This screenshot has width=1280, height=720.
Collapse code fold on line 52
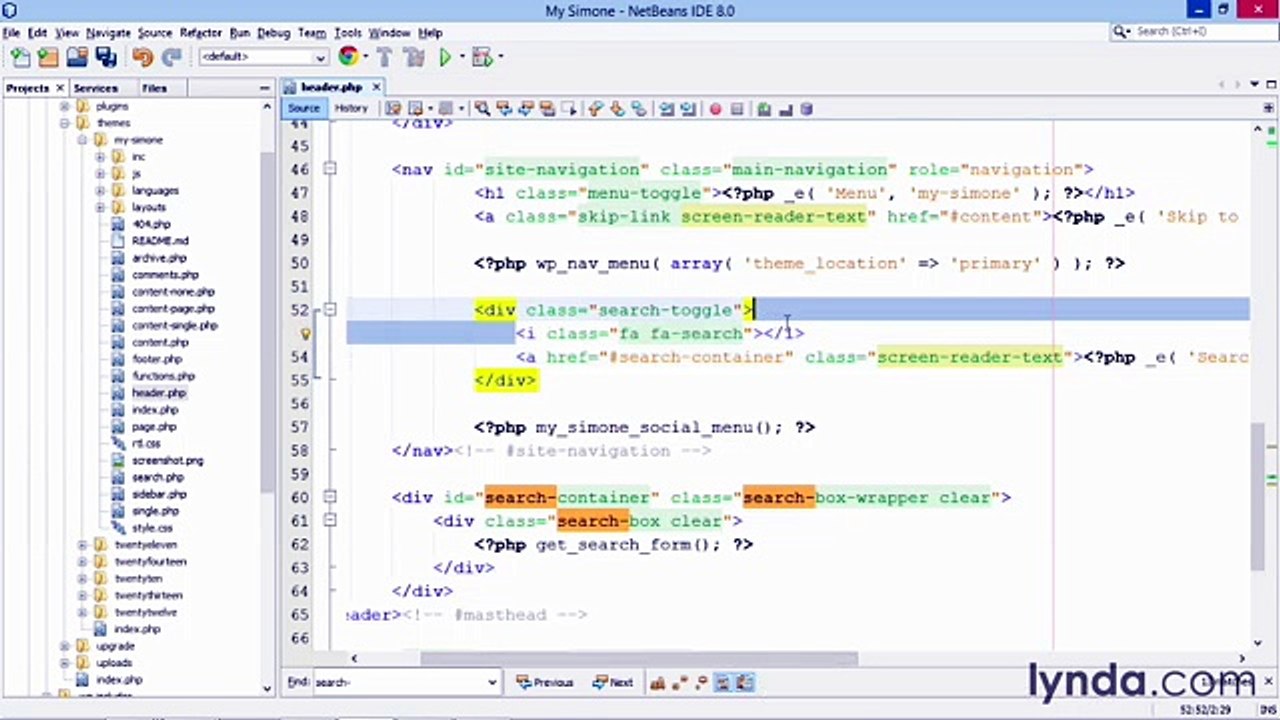click(x=330, y=310)
